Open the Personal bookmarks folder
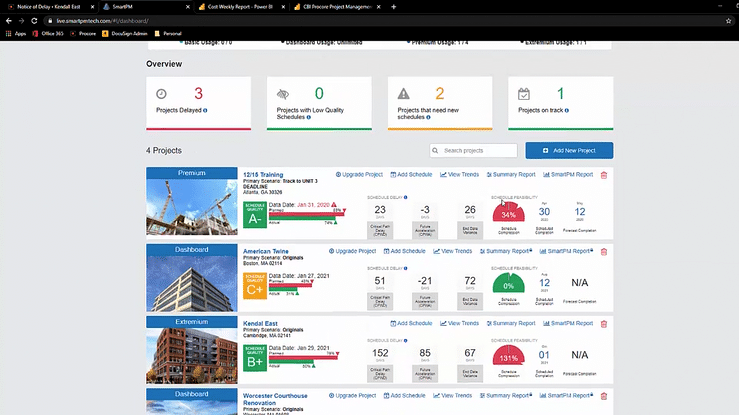Viewport: 739px width, 415px height. point(168,33)
